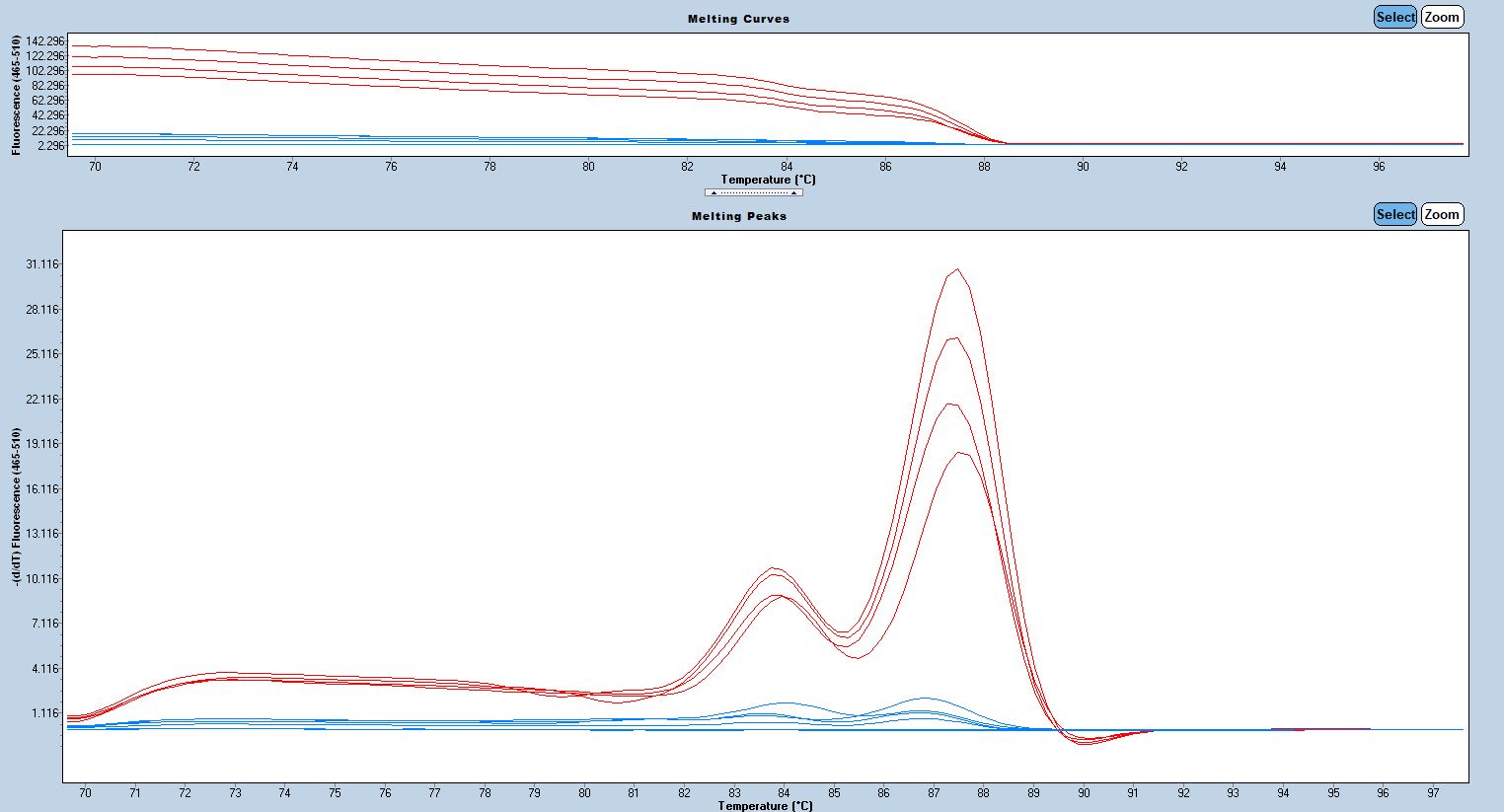Image resolution: width=1504 pixels, height=812 pixels.
Task: Activate Zoom on the Melting Peaks chart
Action: [x=1441, y=214]
